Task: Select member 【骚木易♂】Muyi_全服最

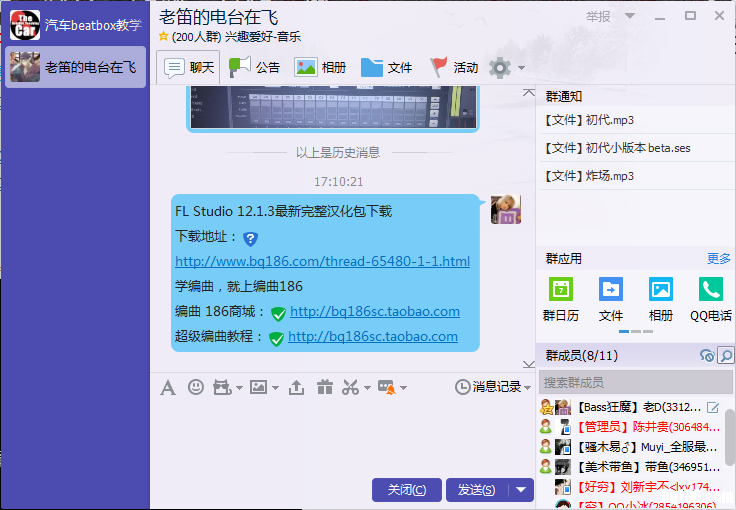Action: 631,447
